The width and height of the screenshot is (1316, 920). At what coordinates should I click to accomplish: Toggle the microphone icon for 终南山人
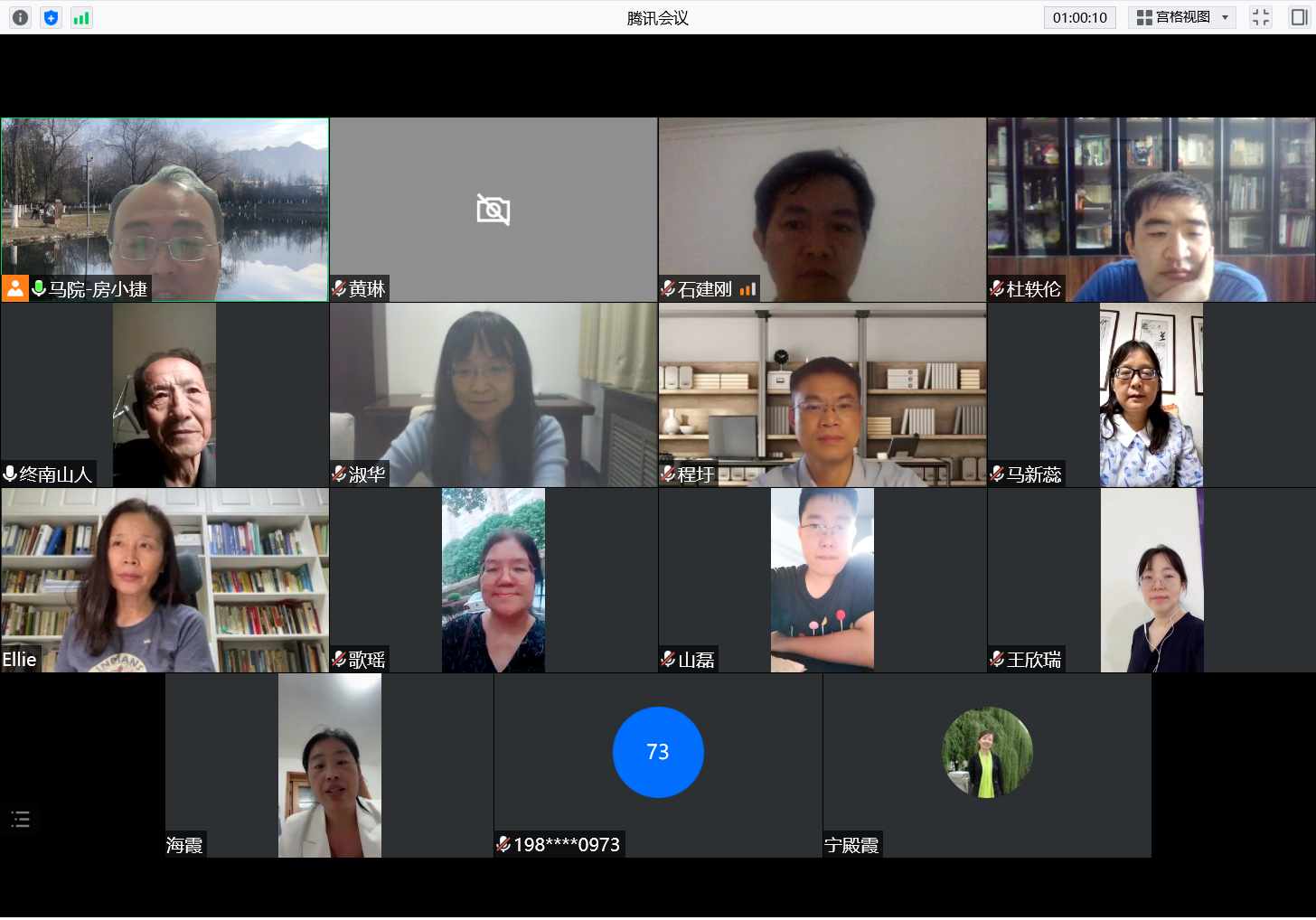point(10,474)
